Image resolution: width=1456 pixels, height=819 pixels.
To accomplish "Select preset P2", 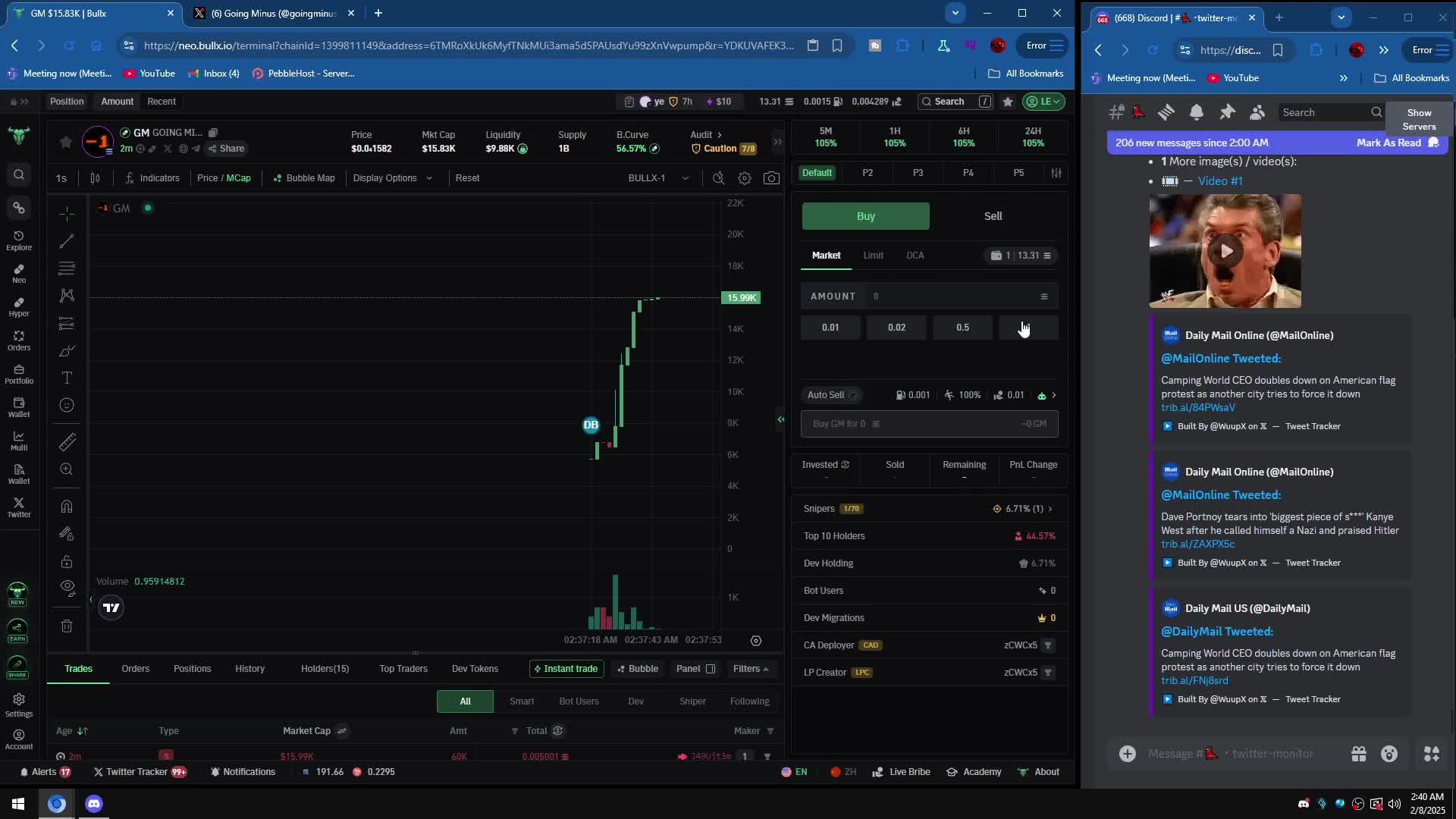I will point(868,173).
